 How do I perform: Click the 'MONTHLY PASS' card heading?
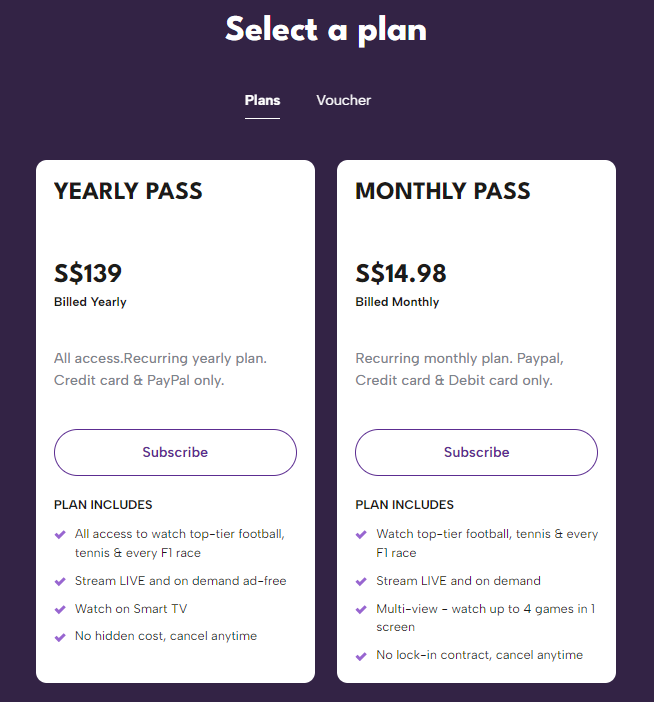tap(443, 191)
